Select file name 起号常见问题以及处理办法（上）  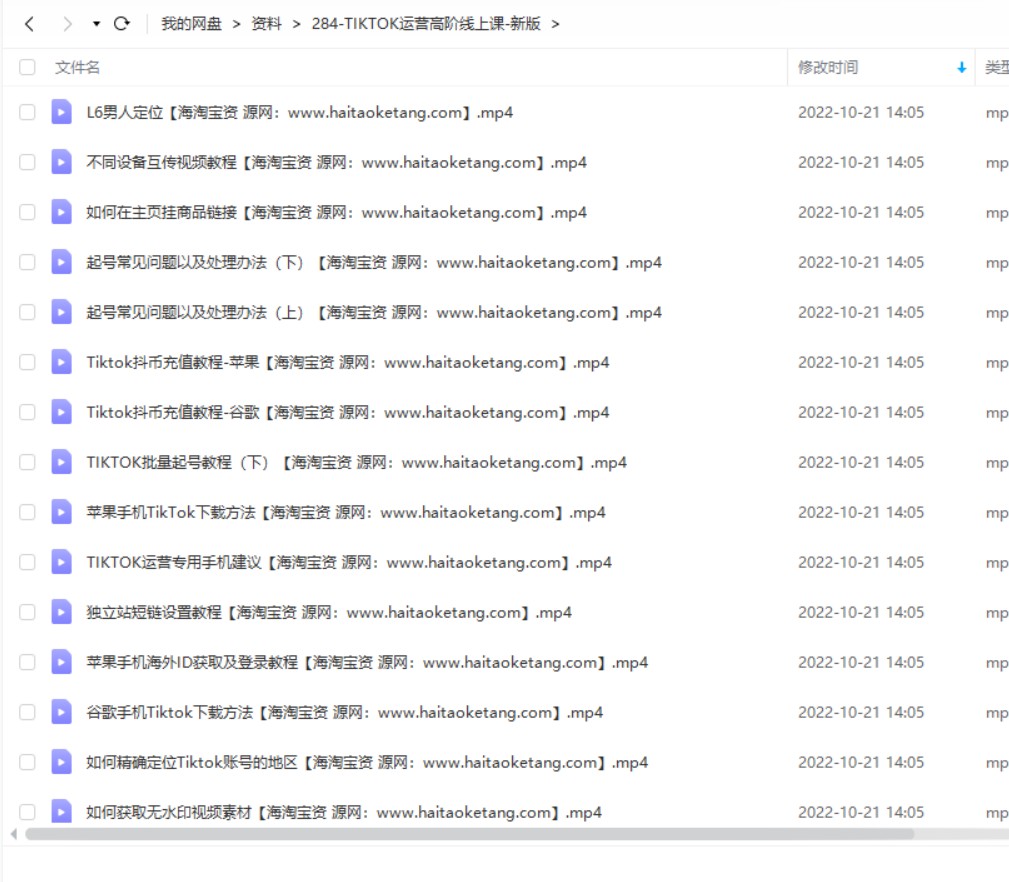pos(374,313)
